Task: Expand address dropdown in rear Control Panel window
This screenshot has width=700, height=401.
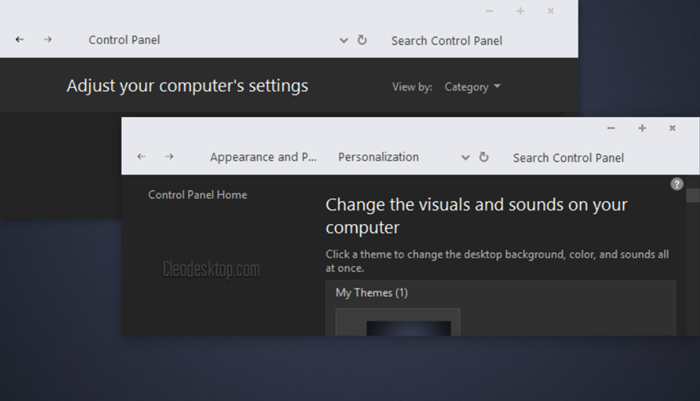Action: tap(344, 40)
